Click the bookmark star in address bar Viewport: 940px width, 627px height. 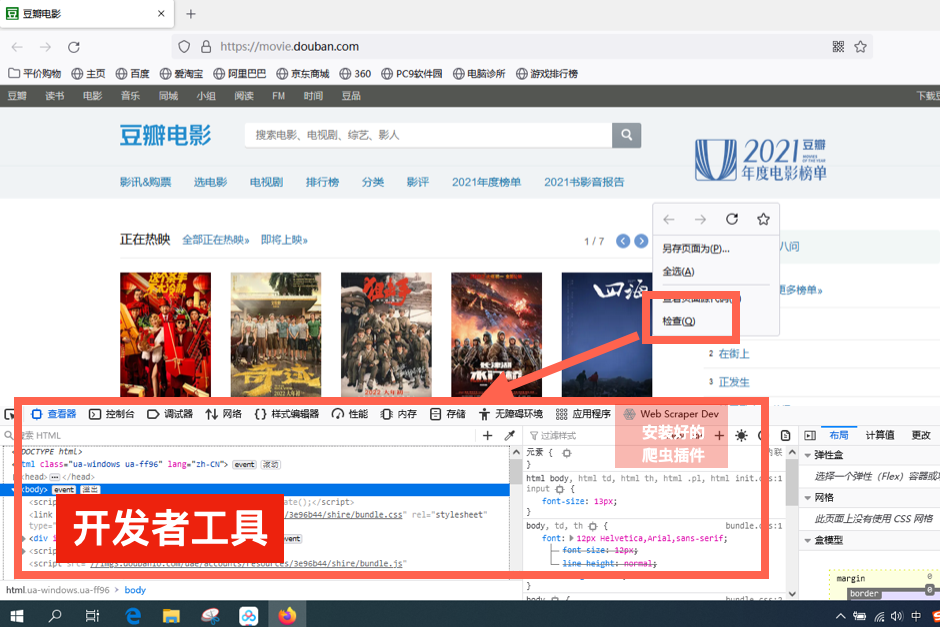[x=860, y=47]
